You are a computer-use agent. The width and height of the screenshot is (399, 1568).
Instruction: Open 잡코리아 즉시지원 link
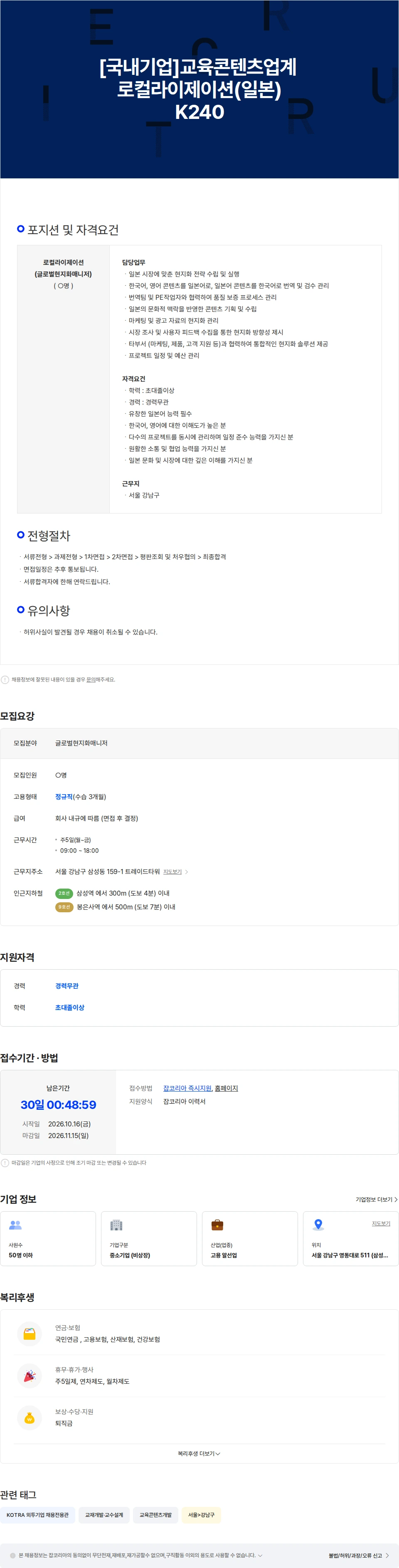tap(187, 1088)
